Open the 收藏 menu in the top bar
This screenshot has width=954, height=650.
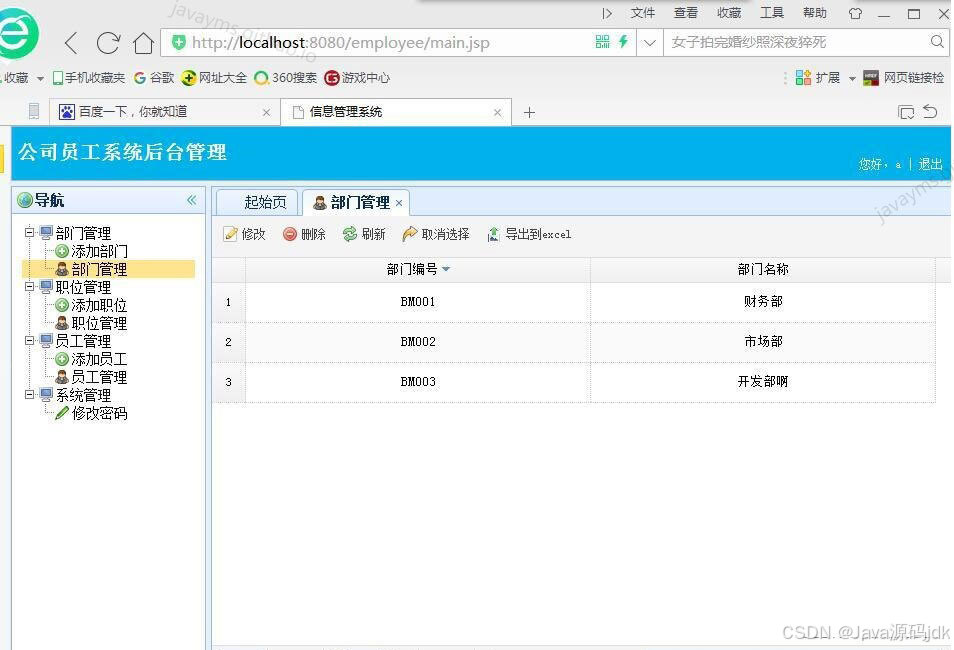729,13
